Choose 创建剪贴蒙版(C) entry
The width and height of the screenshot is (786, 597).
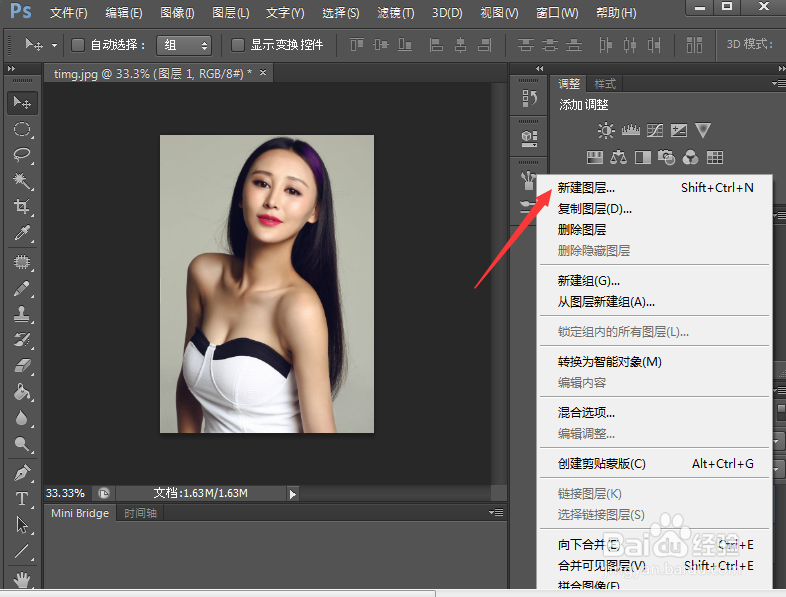(x=655, y=464)
